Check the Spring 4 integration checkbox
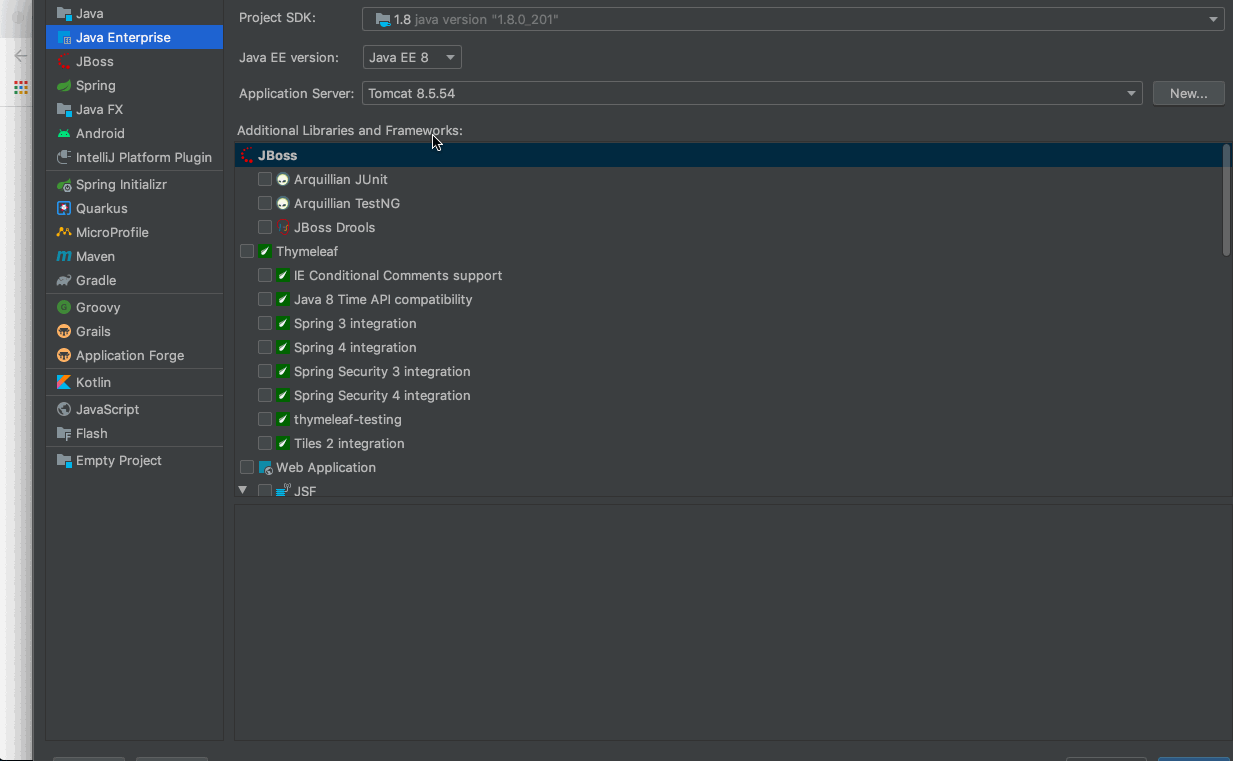 click(x=265, y=348)
